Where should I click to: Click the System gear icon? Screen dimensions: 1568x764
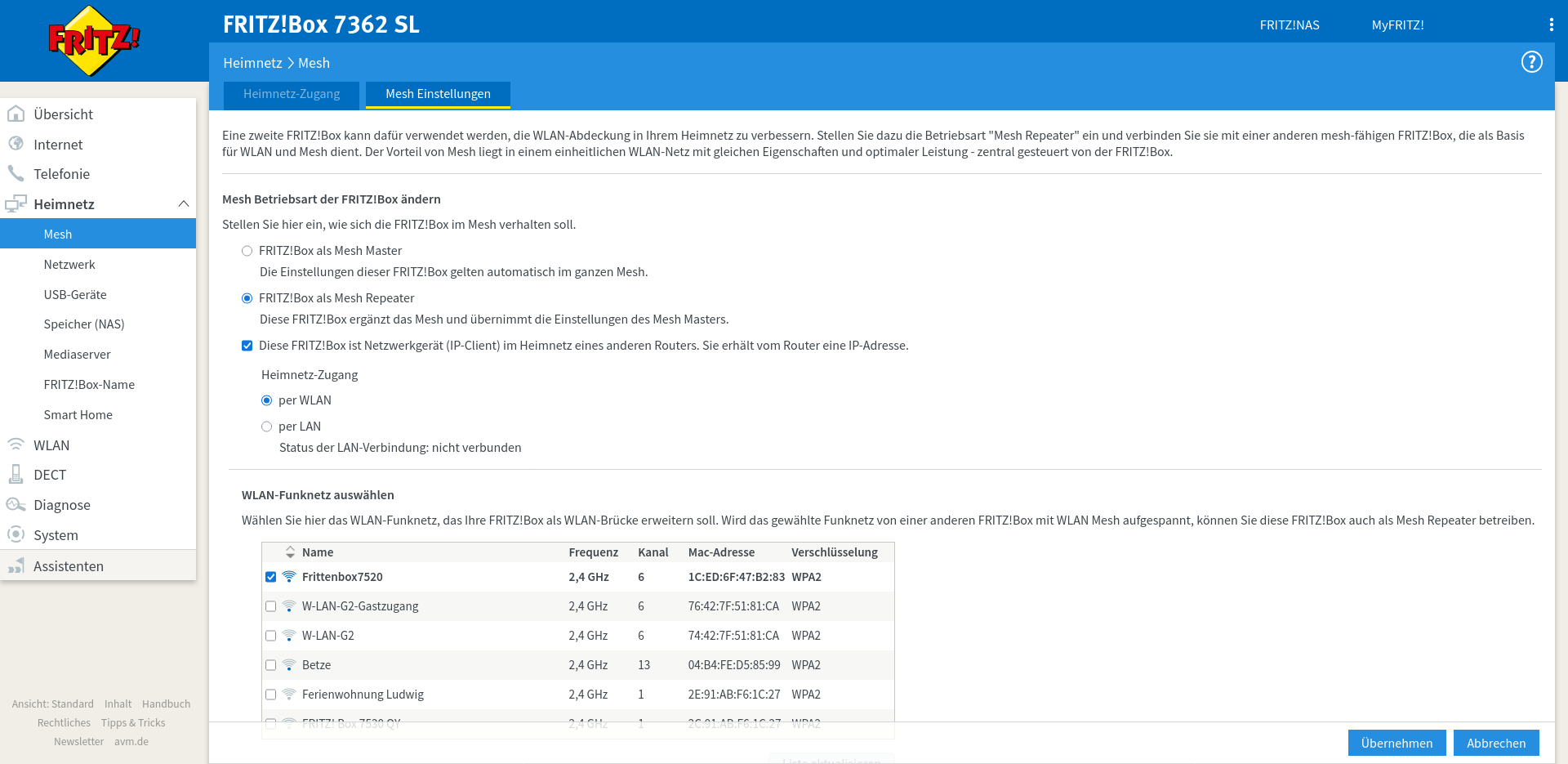tap(16, 534)
